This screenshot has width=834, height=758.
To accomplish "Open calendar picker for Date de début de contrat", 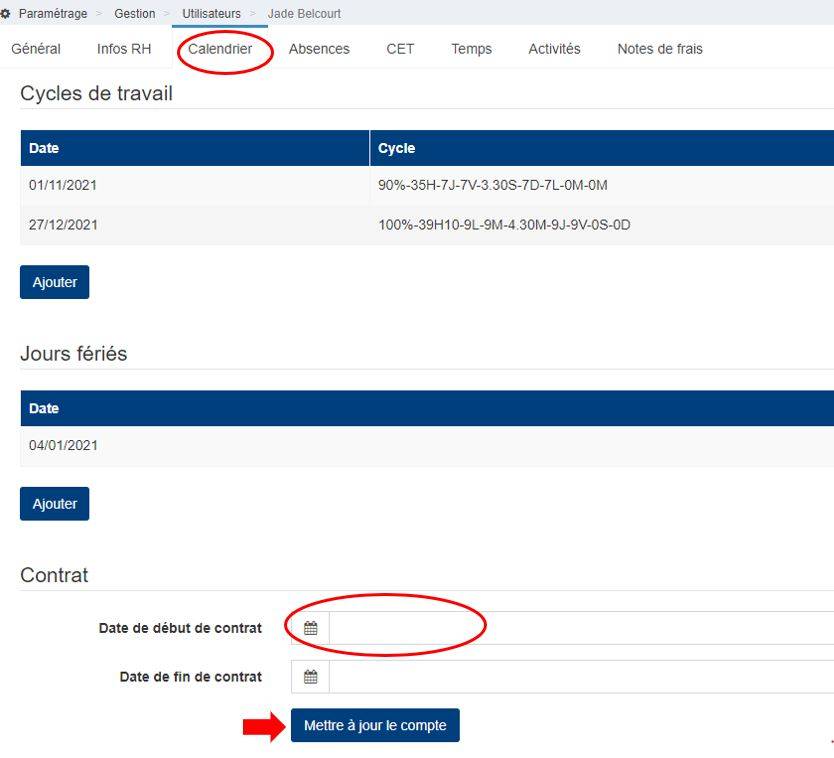I will point(311,628).
